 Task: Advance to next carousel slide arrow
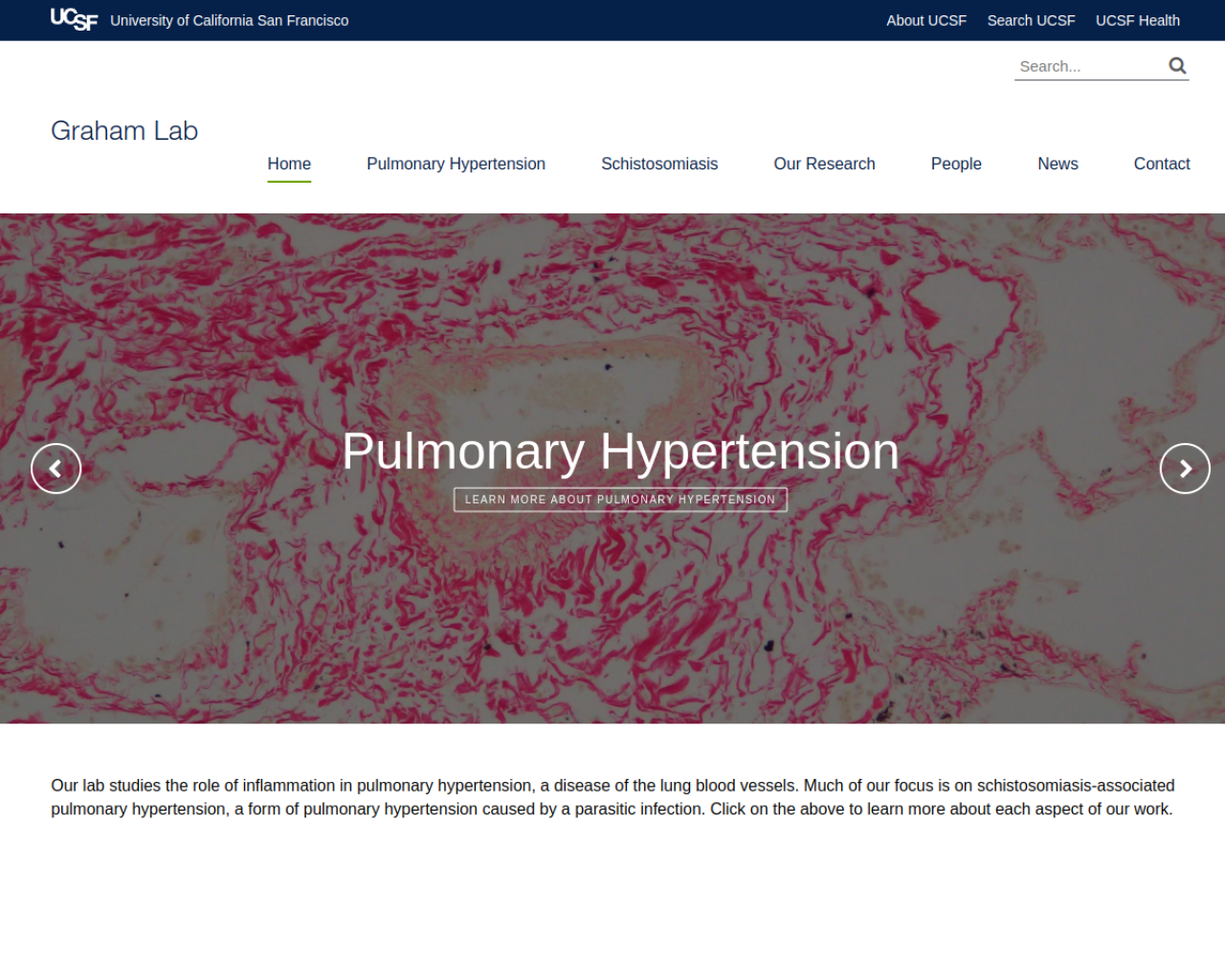point(1185,469)
